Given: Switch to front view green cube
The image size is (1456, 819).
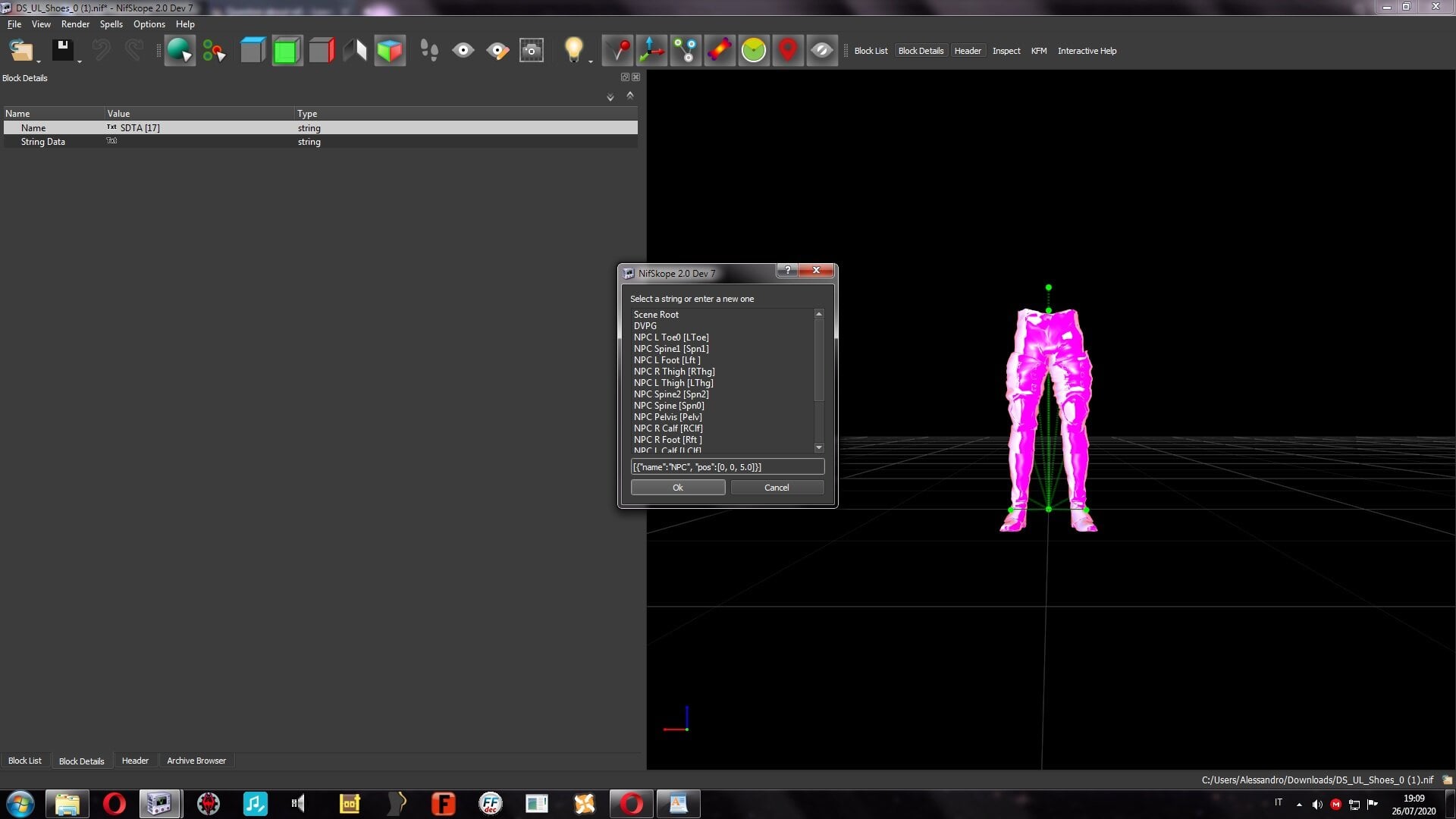Looking at the screenshot, I should (287, 51).
